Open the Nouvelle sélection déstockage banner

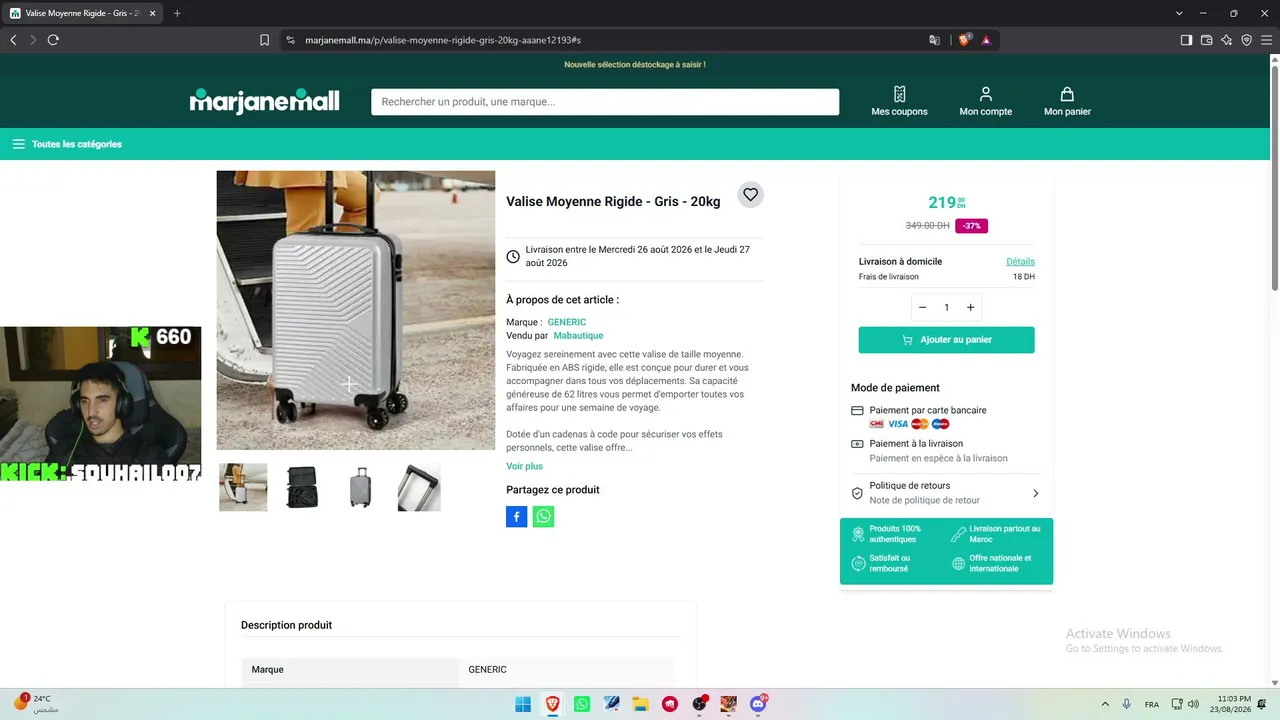pyautogui.click(x=635, y=64)
